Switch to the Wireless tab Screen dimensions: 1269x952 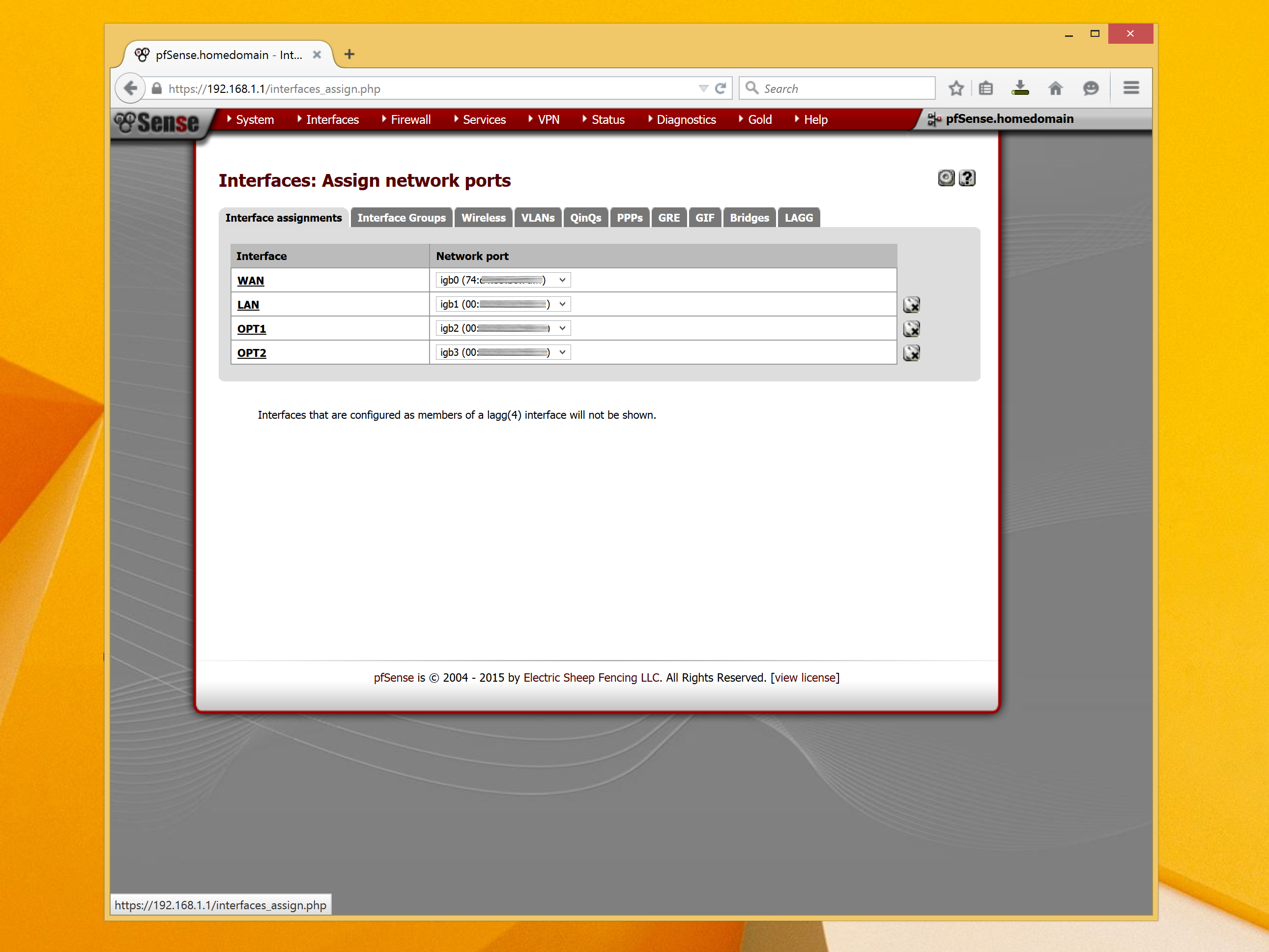[x=484, y=218]
